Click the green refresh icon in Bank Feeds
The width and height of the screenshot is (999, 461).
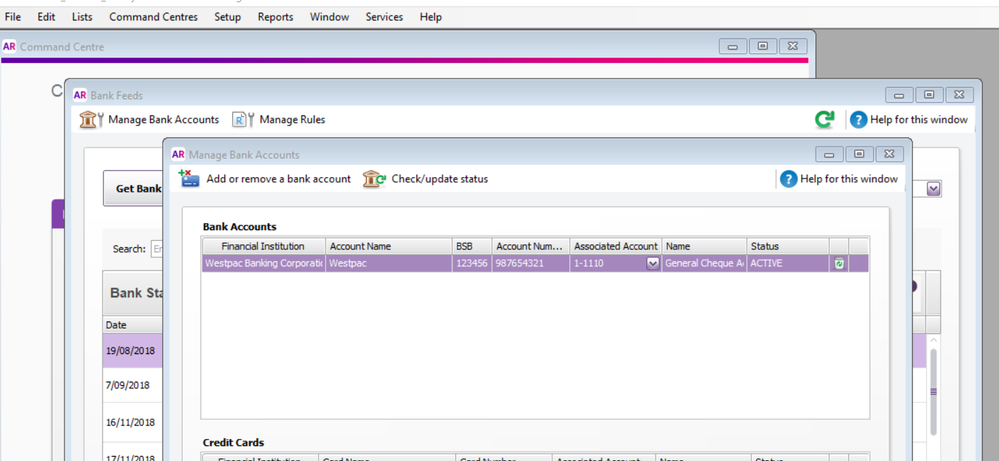click(824, 120)
